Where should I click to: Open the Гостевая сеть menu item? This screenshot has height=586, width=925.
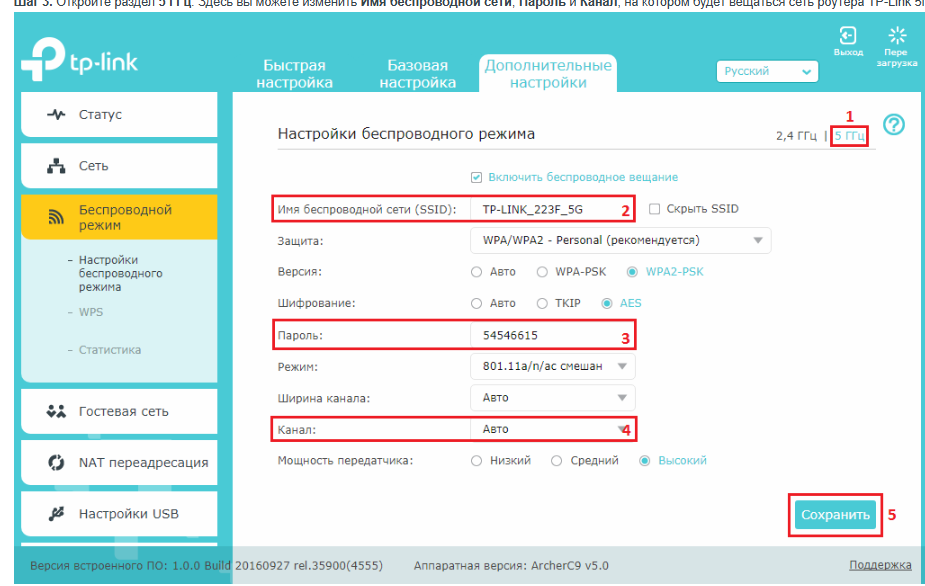pos(119,411)
